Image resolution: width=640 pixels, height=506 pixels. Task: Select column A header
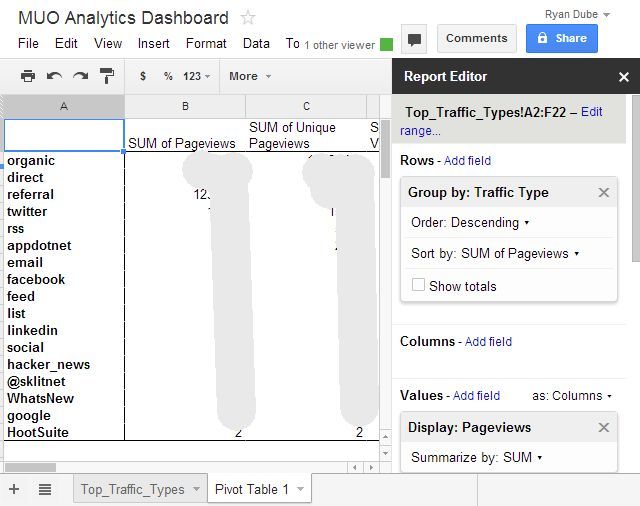pyautogui.click(x=64, y=107)
